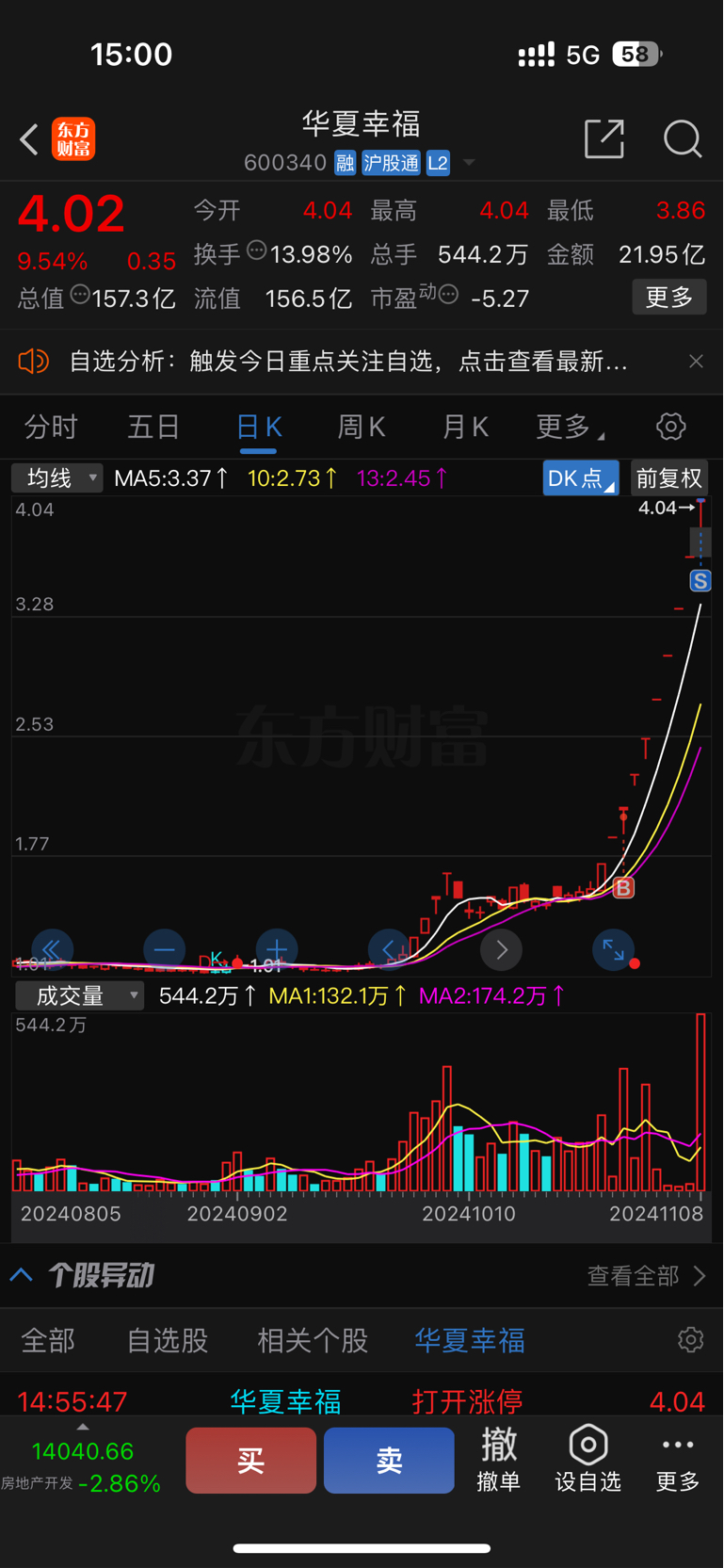This screenshot has height=1568, width=724.
Task: Select the 自选股 filter tab
Action: coord(168,1340)
